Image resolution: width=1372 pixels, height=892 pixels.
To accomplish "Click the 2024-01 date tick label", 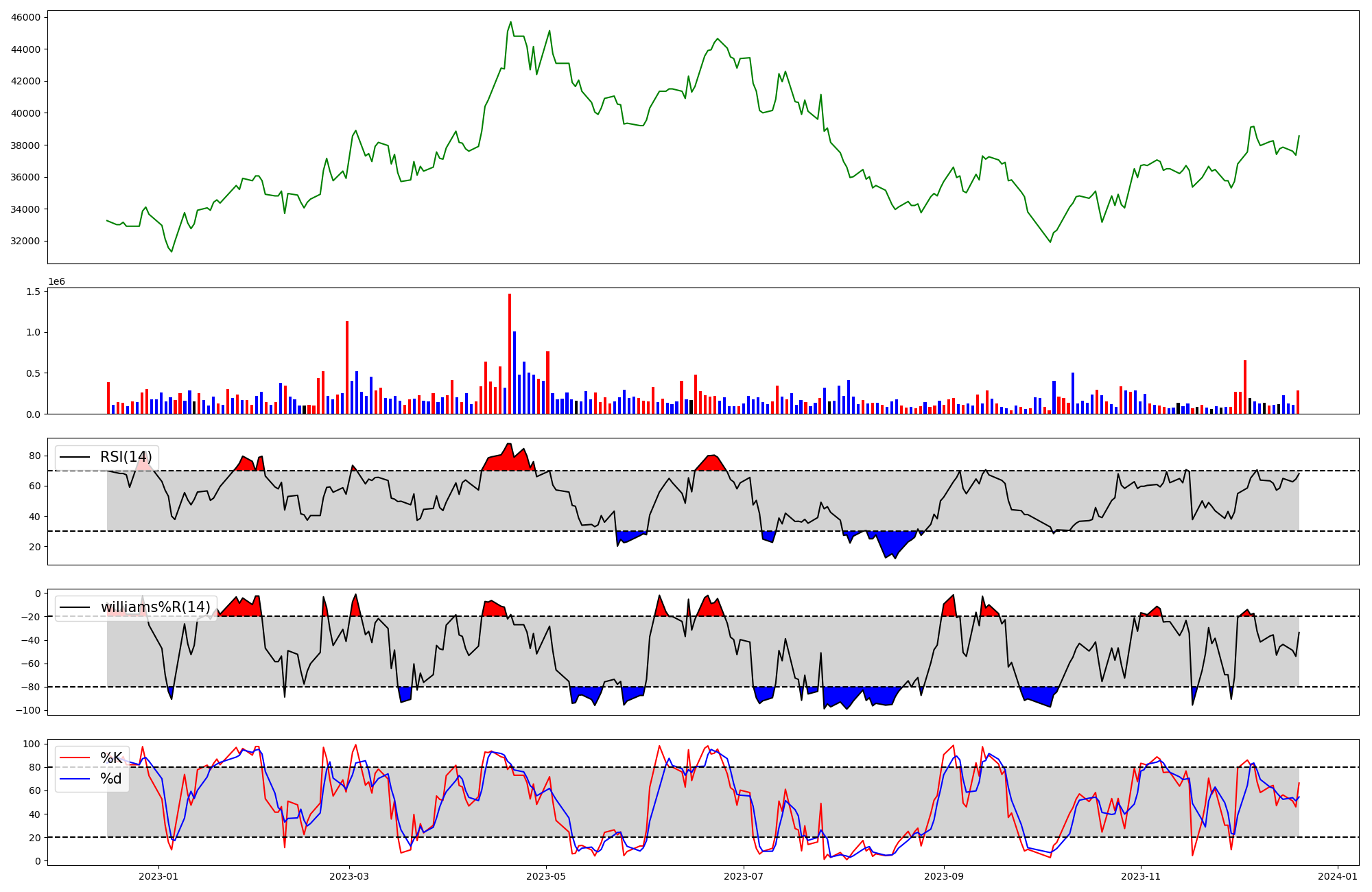I will pos(1338,876).
